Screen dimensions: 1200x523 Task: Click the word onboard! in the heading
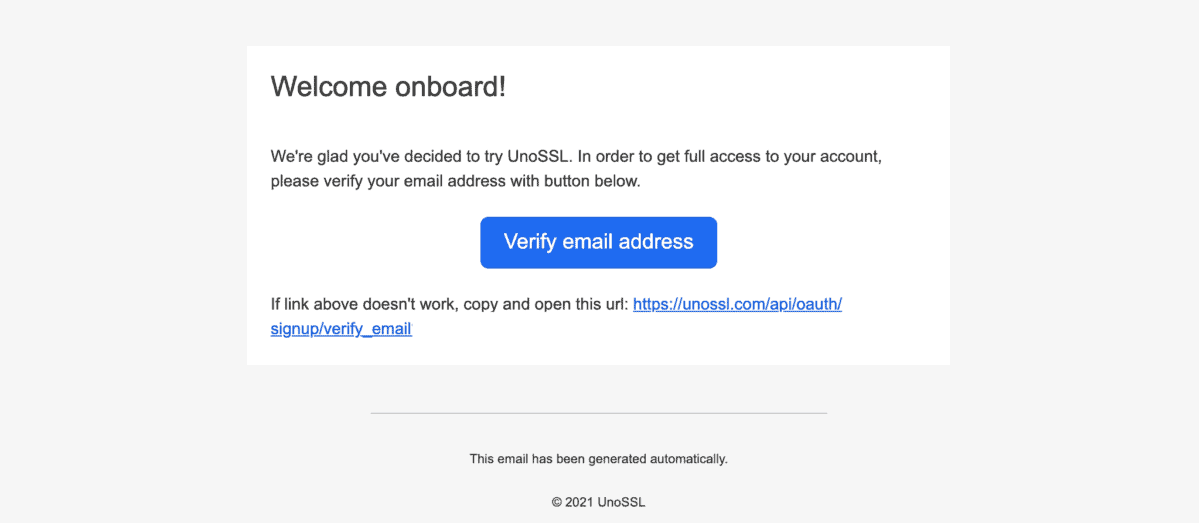(449, 87)
